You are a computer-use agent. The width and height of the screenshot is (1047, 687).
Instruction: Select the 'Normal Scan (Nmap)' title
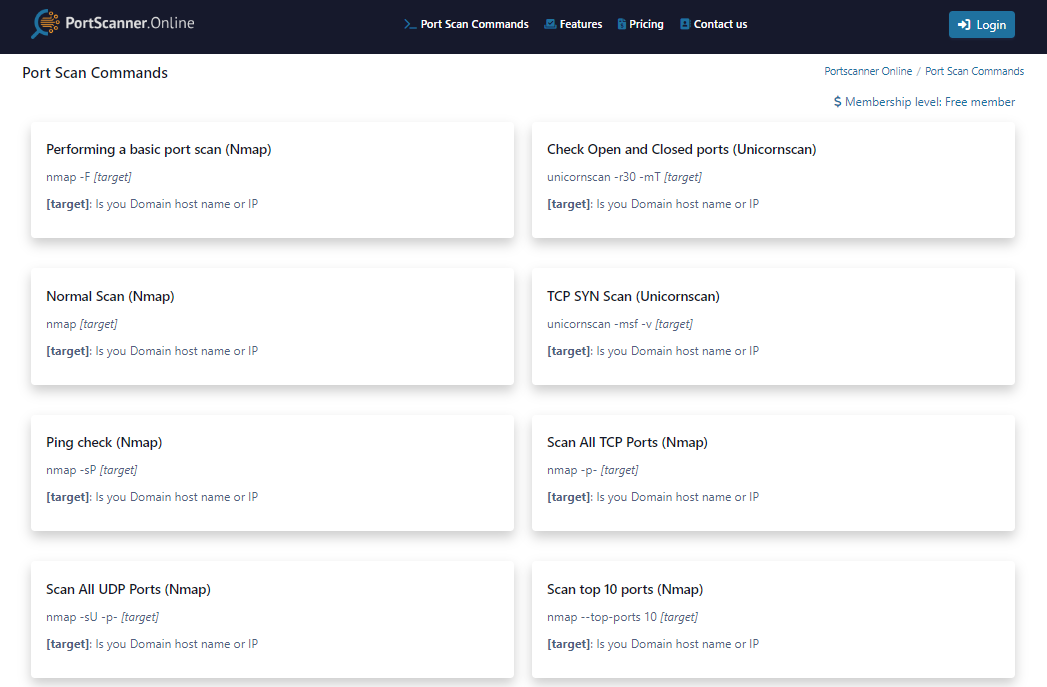click(110, 296)
